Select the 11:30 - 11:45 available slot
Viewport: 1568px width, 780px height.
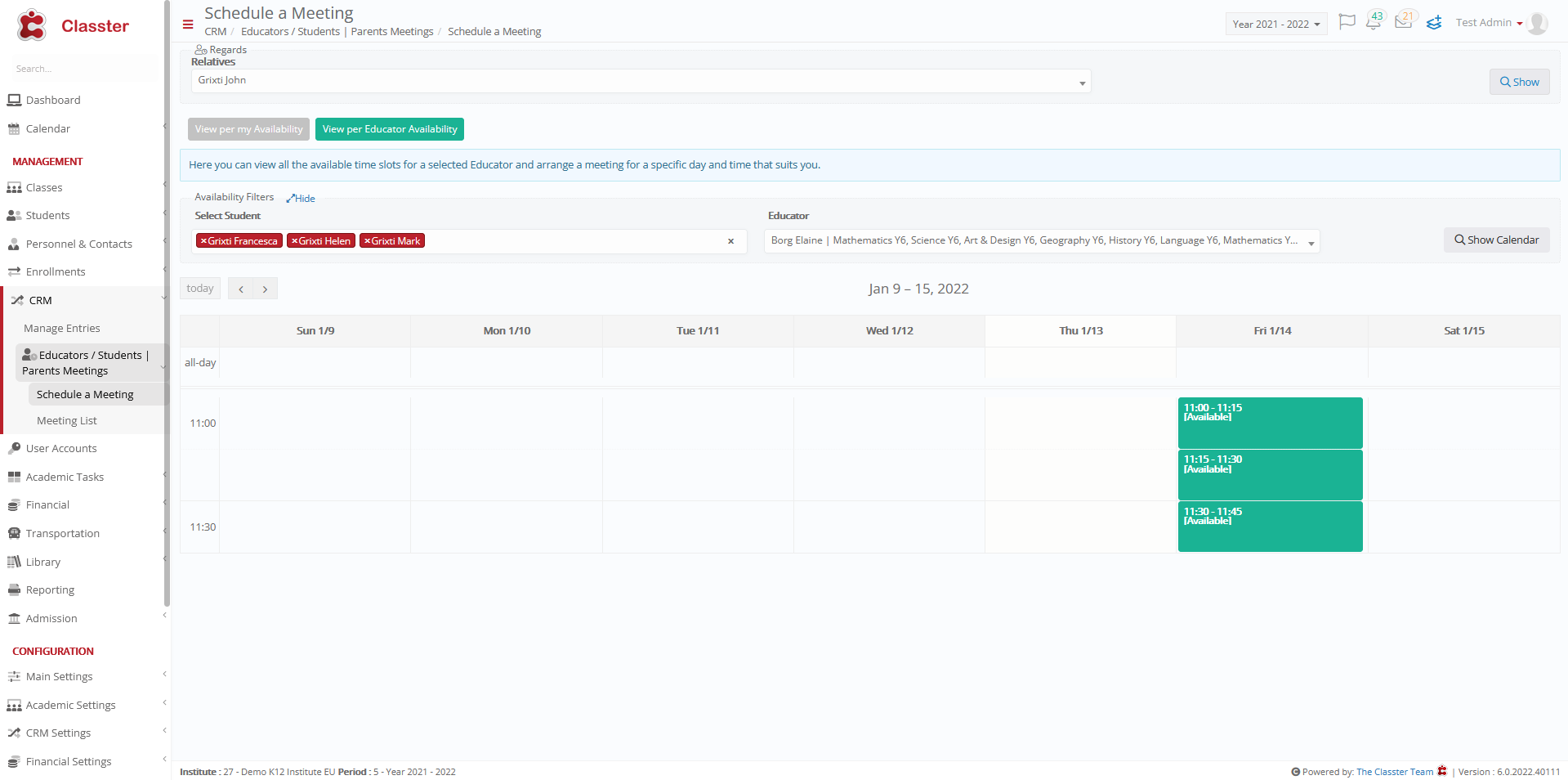[1270, 527]
